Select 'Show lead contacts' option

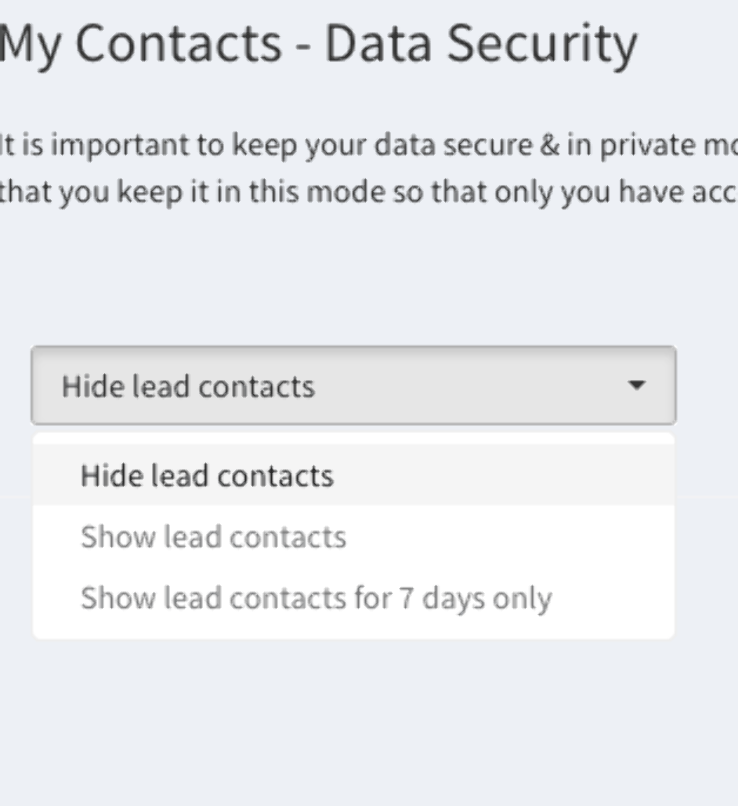tap(354, 537)
